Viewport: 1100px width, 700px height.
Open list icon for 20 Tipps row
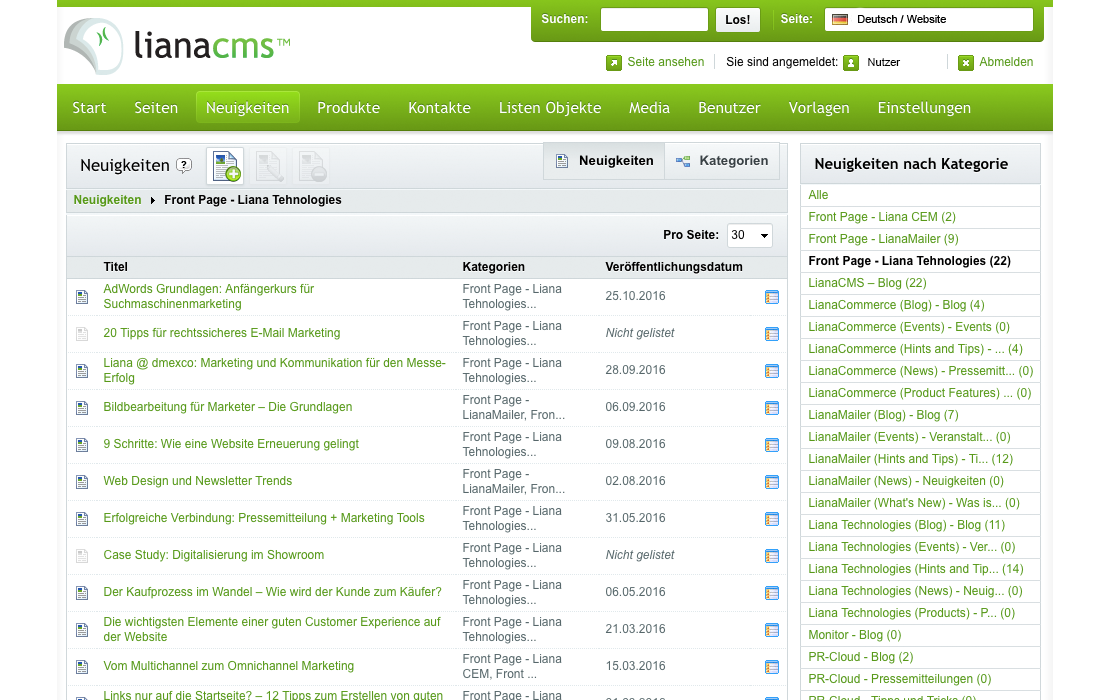[x=772, y=335]
